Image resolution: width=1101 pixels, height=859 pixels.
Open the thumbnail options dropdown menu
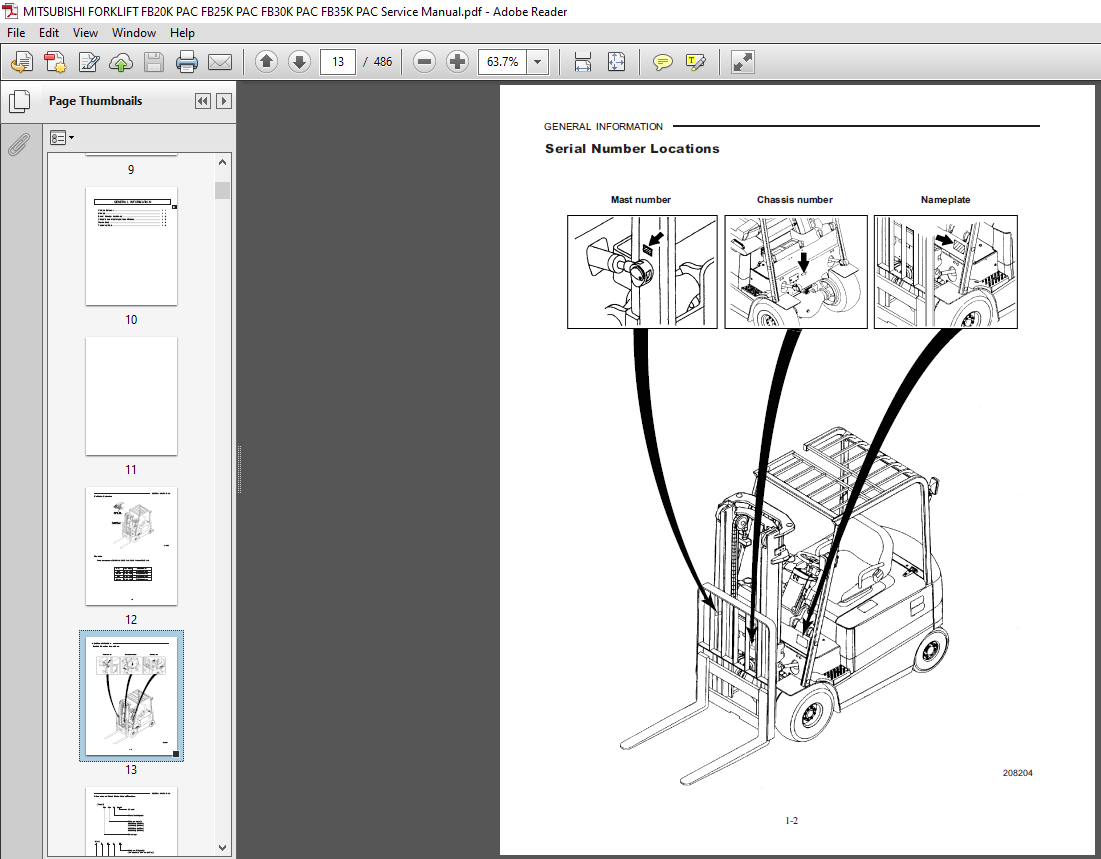[62, 138]
